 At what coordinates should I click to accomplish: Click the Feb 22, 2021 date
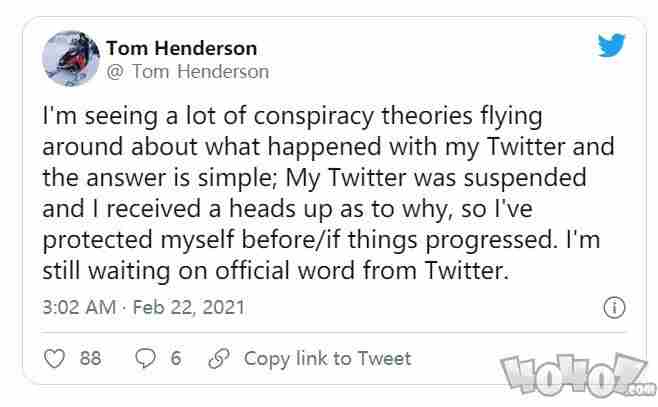tap(188, 306)
